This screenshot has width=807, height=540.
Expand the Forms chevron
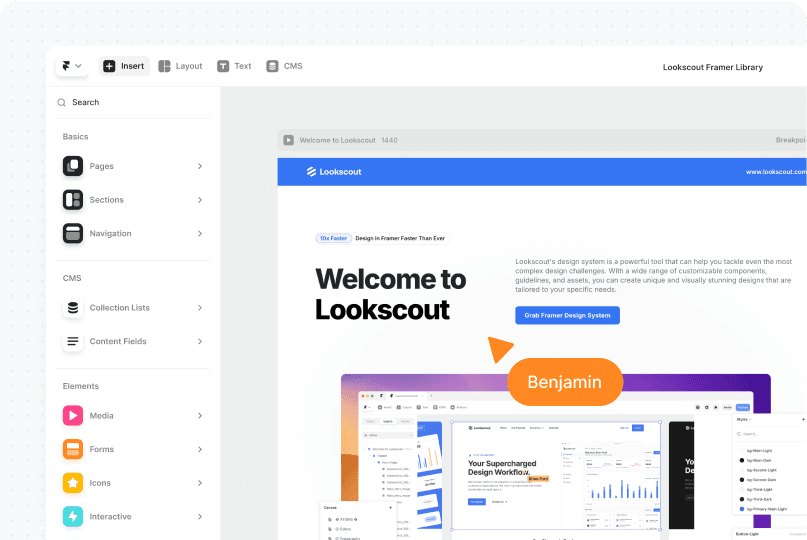tap(200, 449)
